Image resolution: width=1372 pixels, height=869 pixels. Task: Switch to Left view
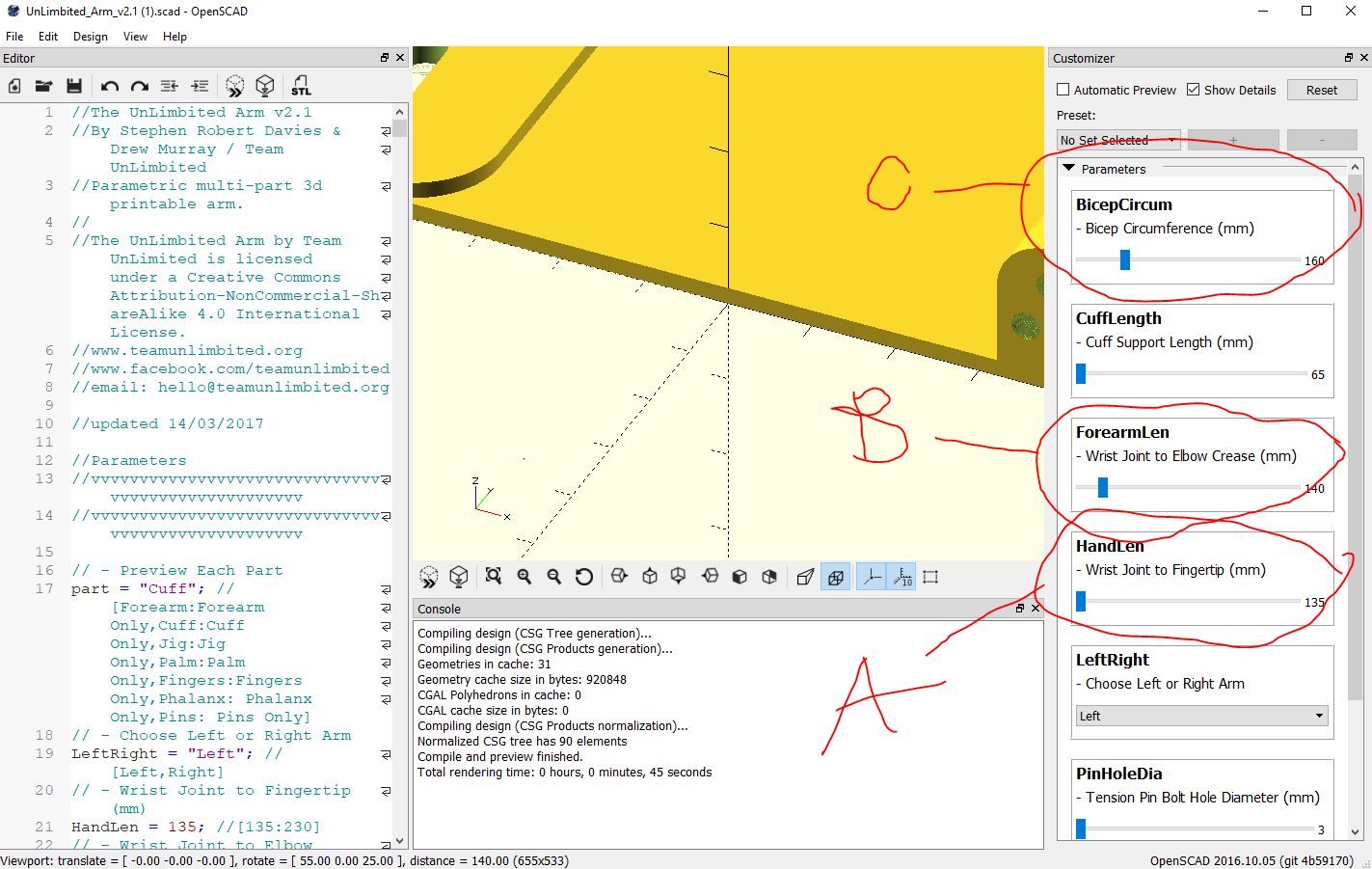coord(710,577)
